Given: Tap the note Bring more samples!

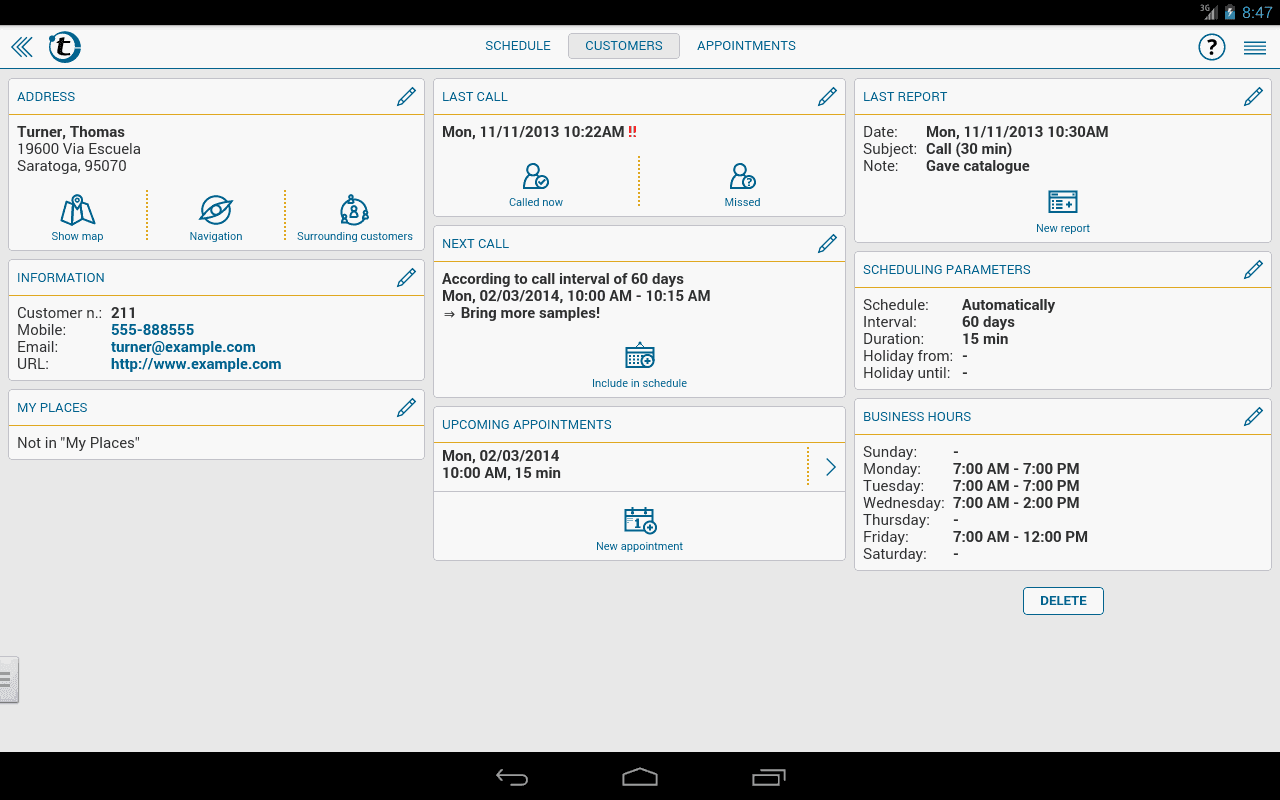Looking at the screenshot, I should tap(530, 313).
